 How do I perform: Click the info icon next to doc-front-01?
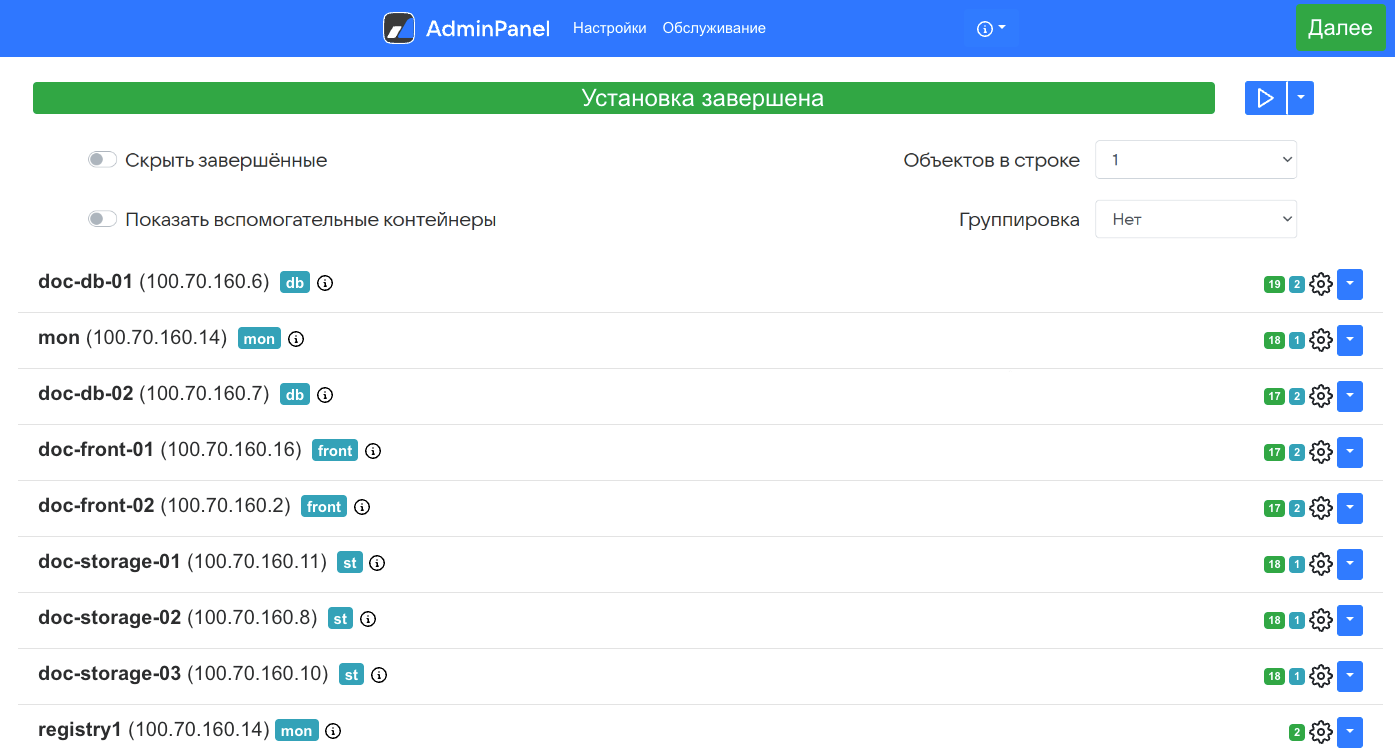click(x=373, y=451)
